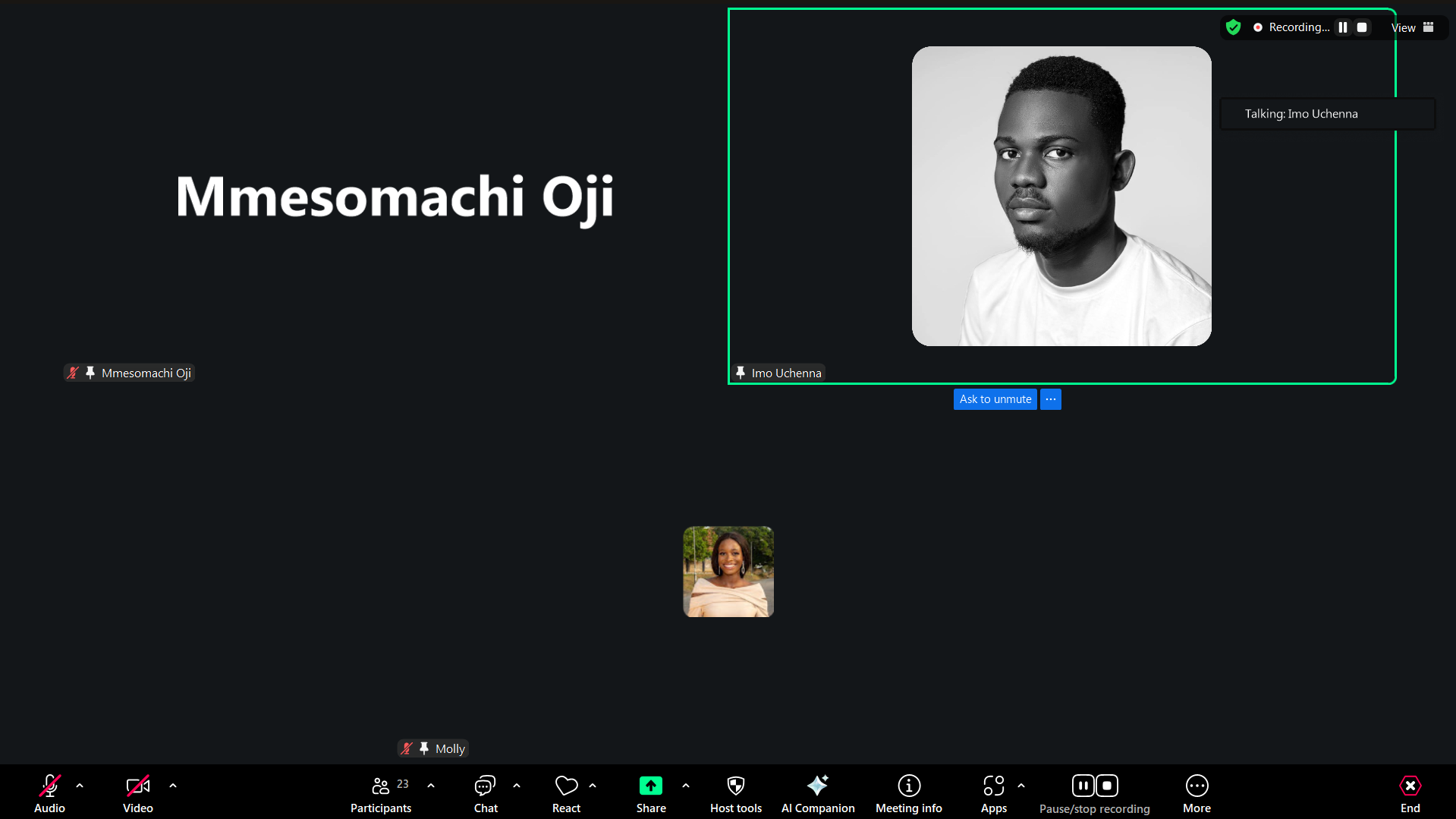Open the Apps panel
This screenshot has height=819, width=1456.
pyautogui.click(x=993, y=792)
